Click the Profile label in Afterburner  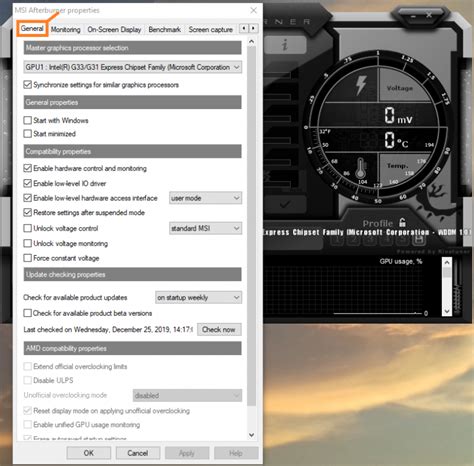click(378, 223)
